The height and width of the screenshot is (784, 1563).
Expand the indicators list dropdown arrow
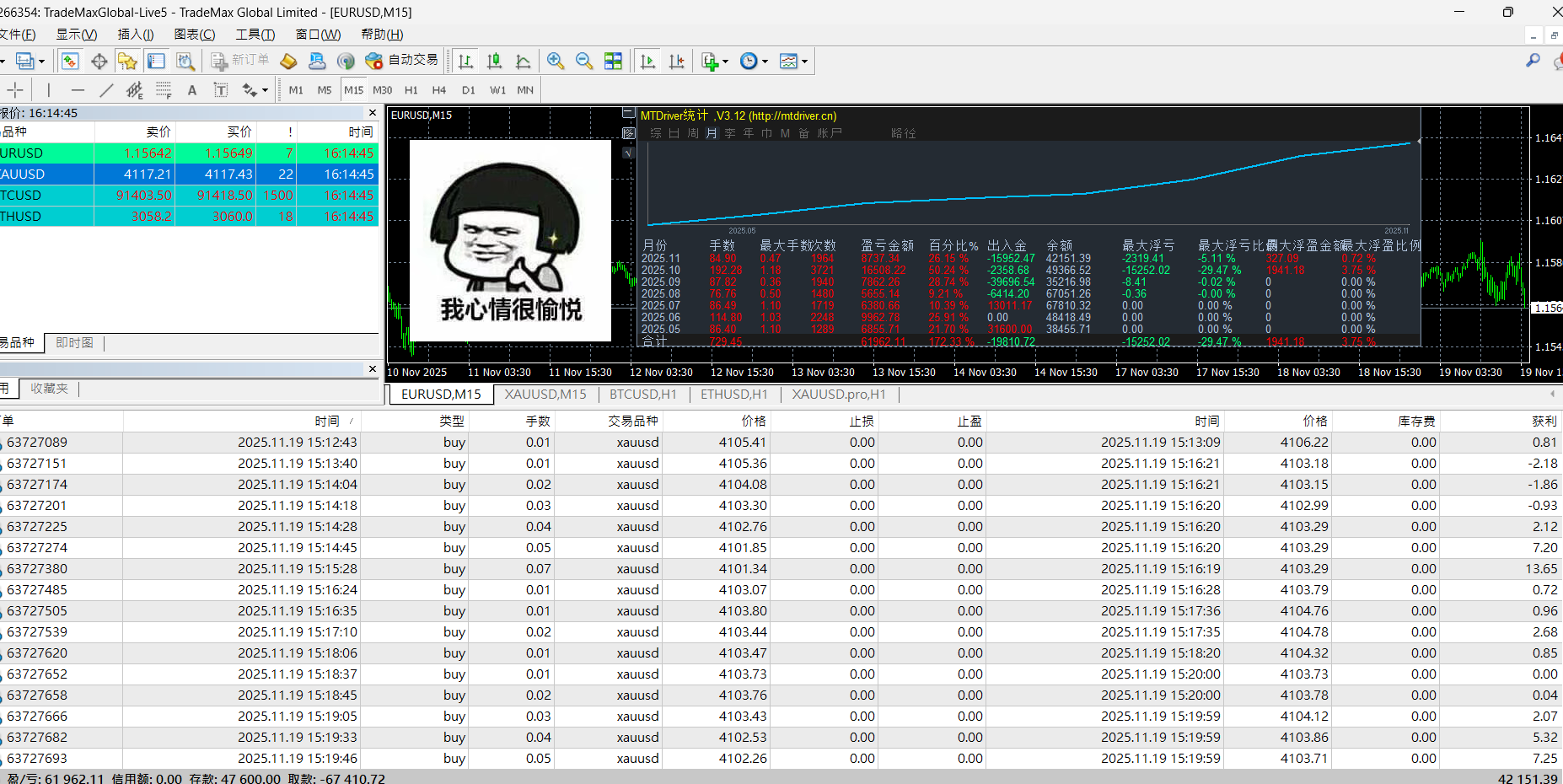(x=725, y=62)
